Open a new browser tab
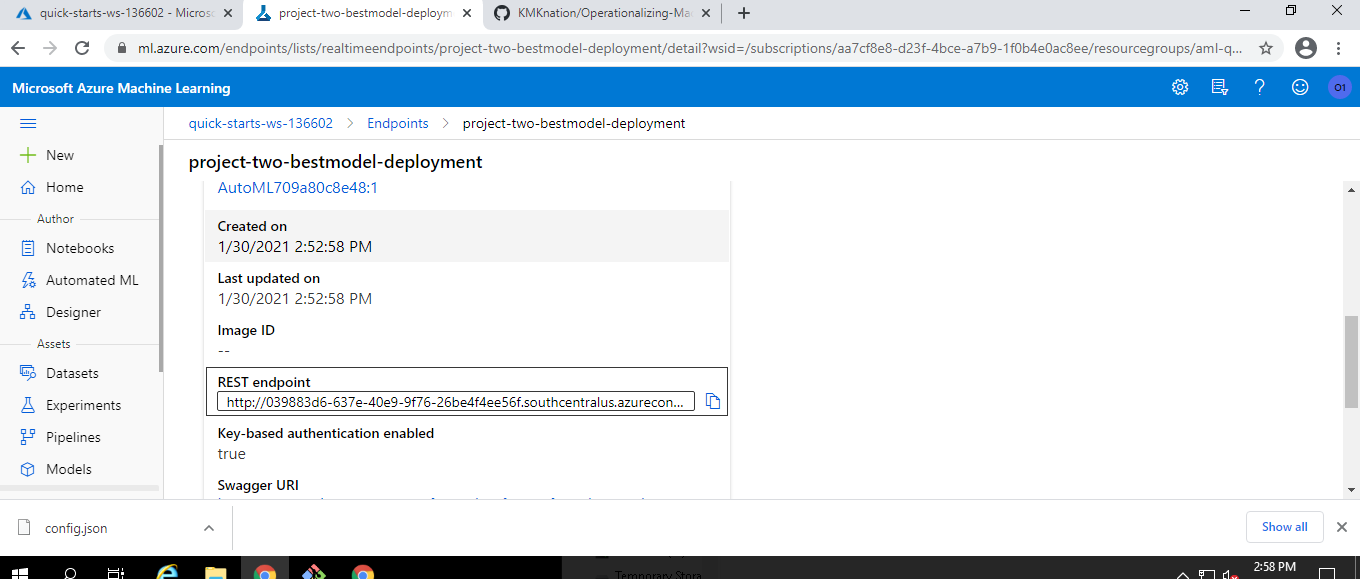The height and width of the screenshot is (579, 1360). tap(744, 13)
